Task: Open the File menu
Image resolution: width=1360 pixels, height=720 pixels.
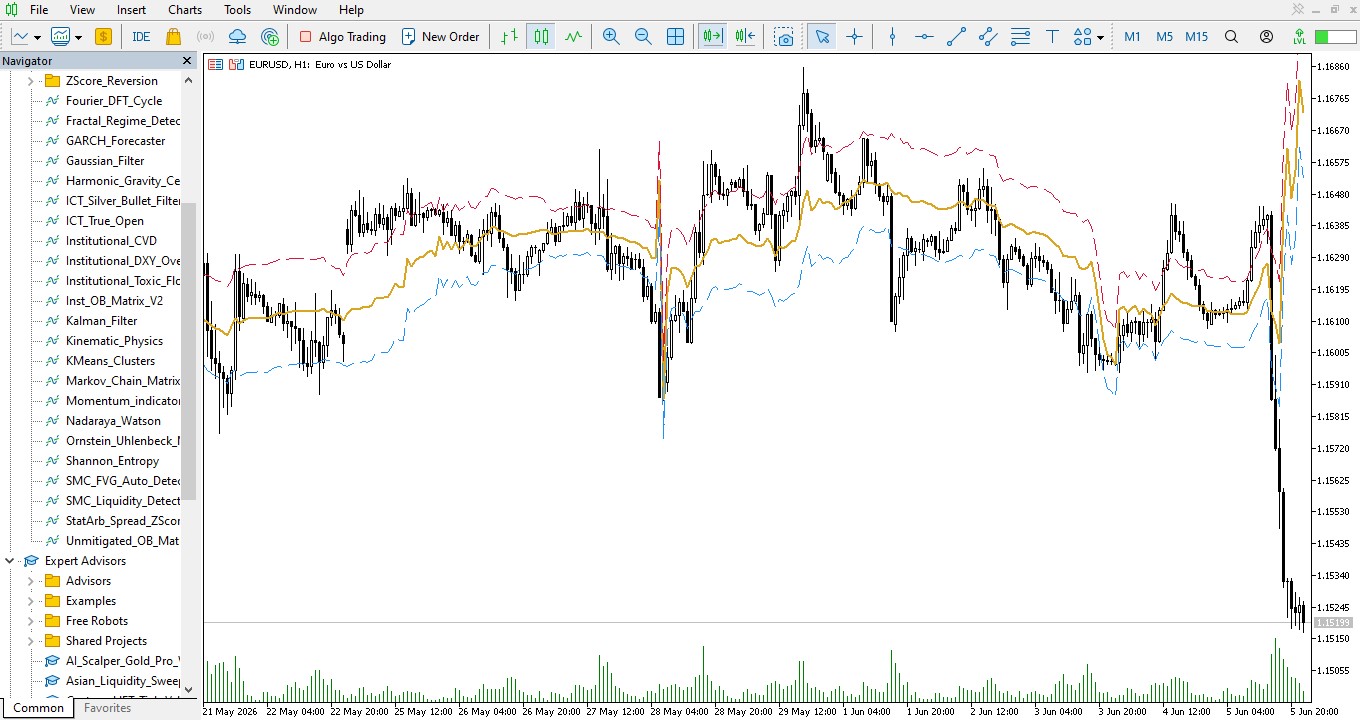Action: 39,10
